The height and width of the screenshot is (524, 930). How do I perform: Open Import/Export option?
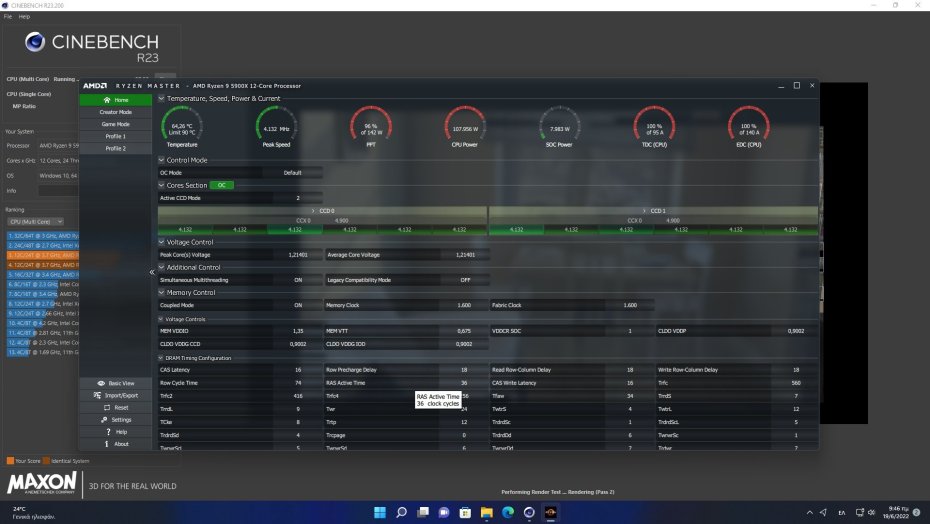tap(116, 395)
